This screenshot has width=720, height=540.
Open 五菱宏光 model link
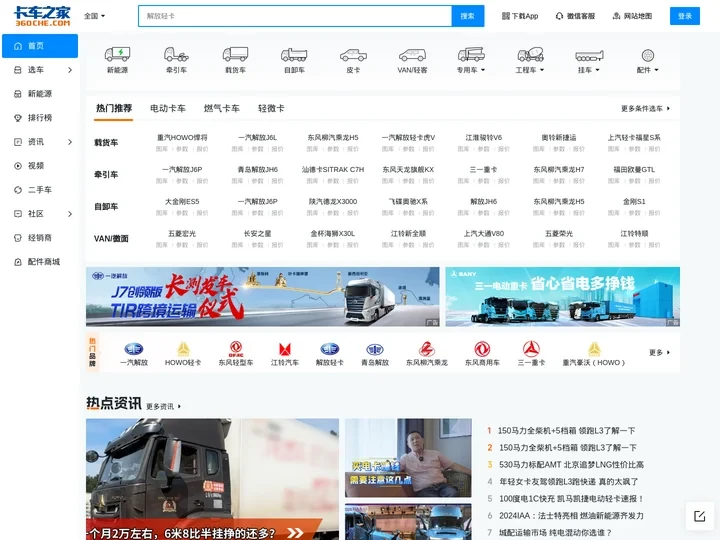click(x=182, y=234)
